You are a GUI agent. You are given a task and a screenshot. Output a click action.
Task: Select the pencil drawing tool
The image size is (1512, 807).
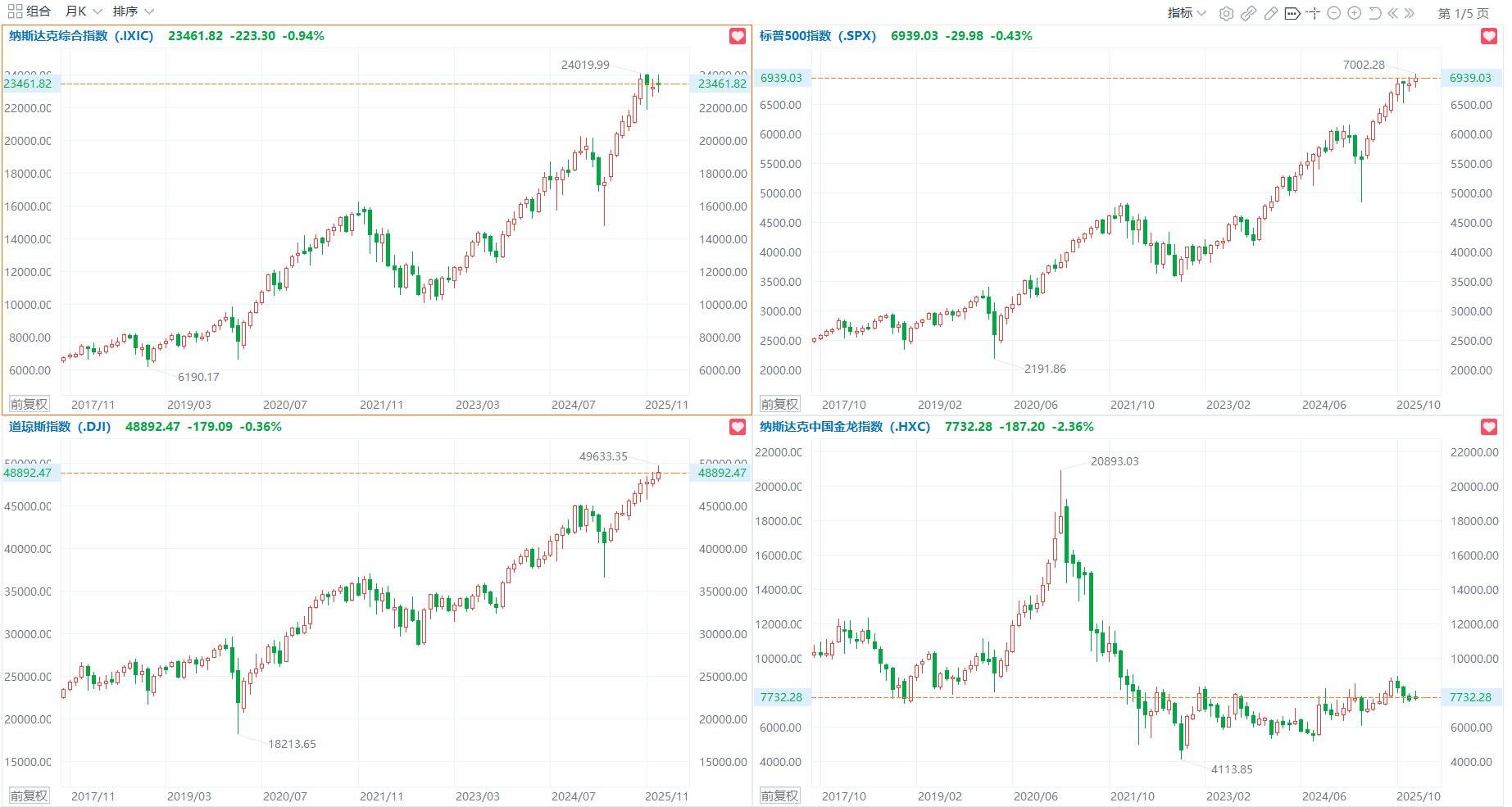point(1270,13)
